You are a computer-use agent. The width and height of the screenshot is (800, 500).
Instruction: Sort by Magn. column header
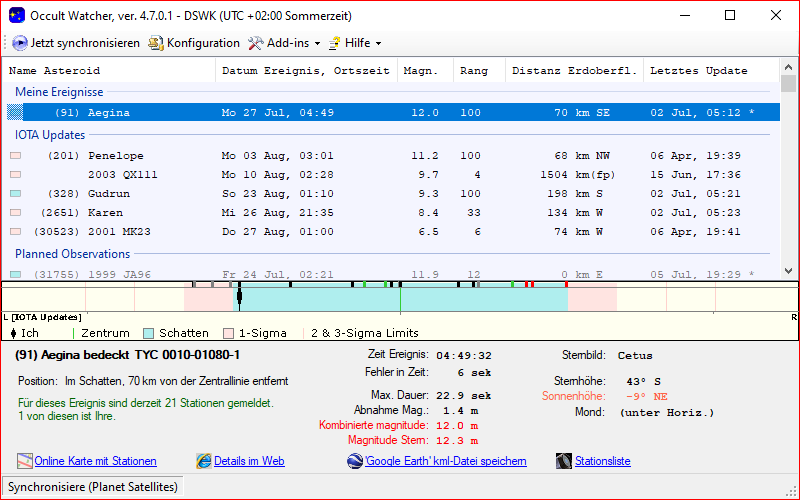coord(426,71)
